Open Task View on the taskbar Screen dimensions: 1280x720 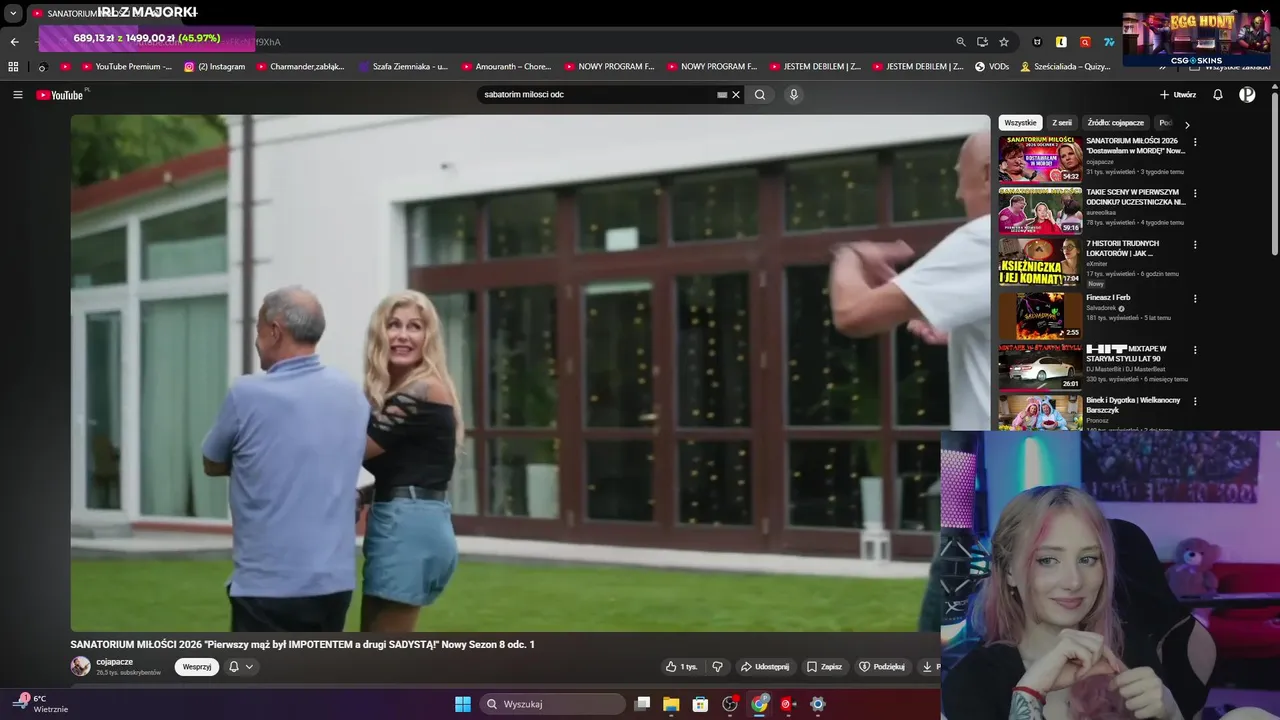[643, 704]
